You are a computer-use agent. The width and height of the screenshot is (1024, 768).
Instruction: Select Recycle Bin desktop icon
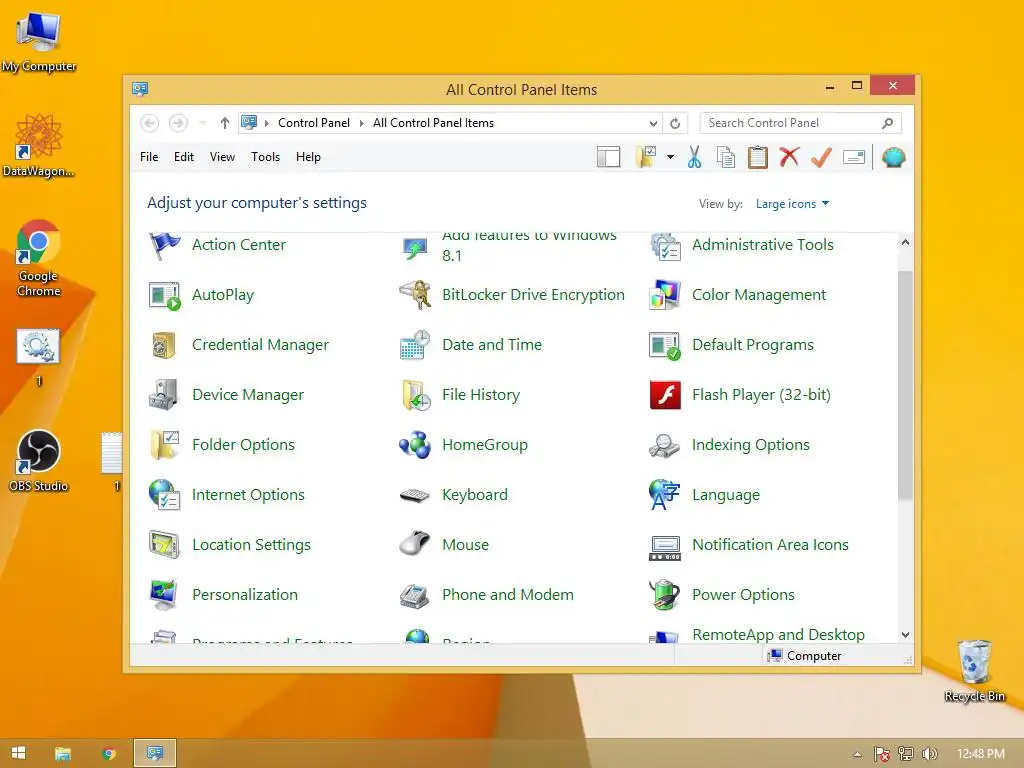[x=974, y=671]
